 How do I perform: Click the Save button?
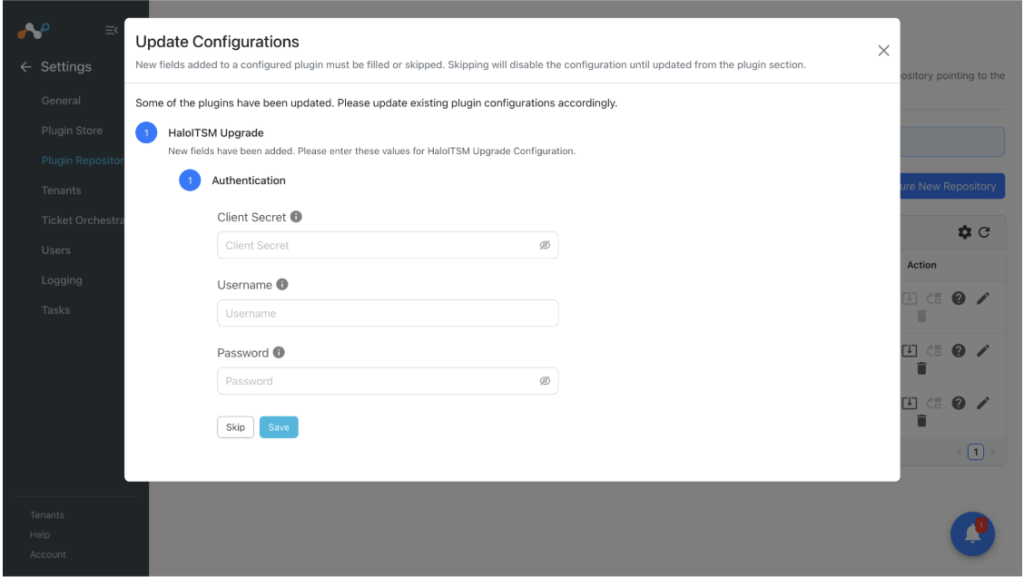279,428
